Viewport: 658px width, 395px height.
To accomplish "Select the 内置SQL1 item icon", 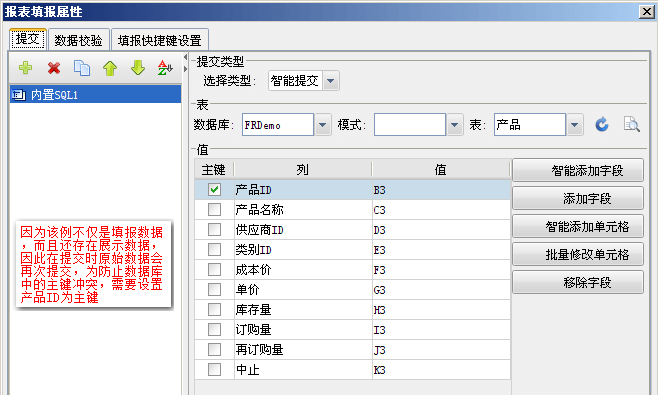I will point(19,95).
